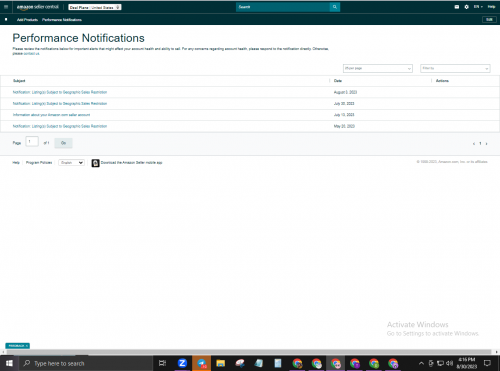Open the footer English language selector

(71, 163)
